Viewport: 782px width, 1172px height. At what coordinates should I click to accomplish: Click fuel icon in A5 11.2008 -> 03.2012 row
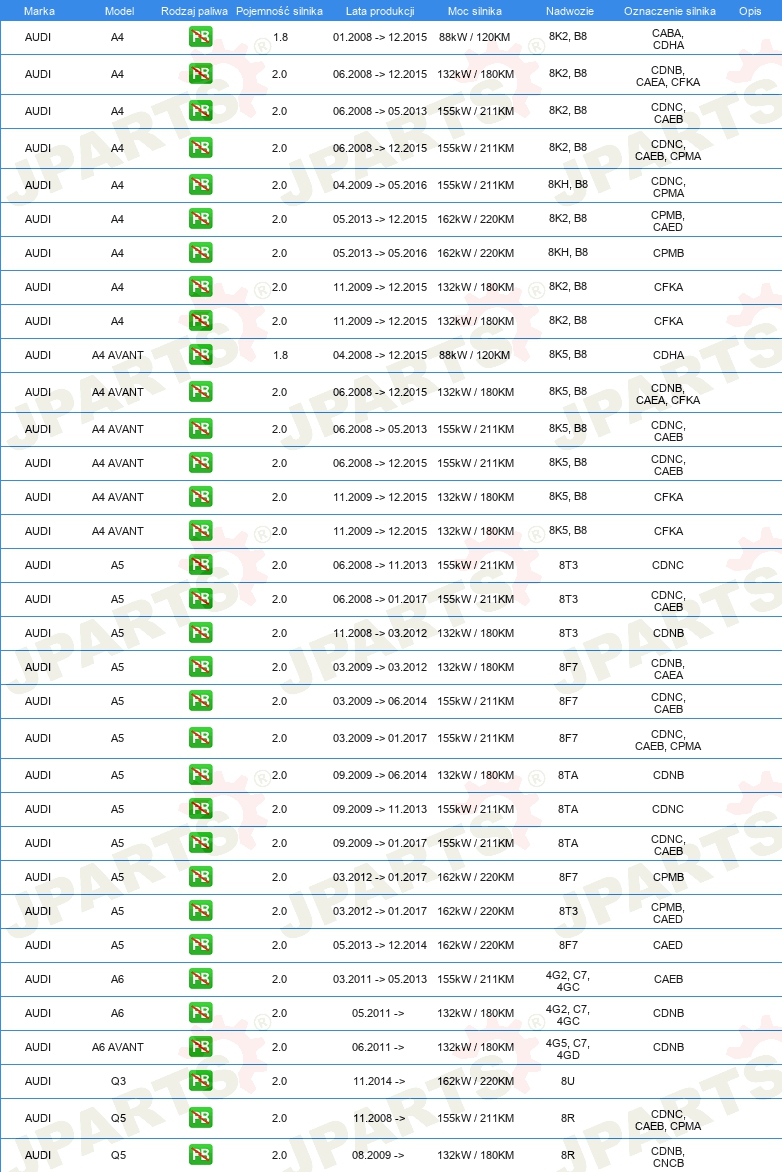coord(200,633)
